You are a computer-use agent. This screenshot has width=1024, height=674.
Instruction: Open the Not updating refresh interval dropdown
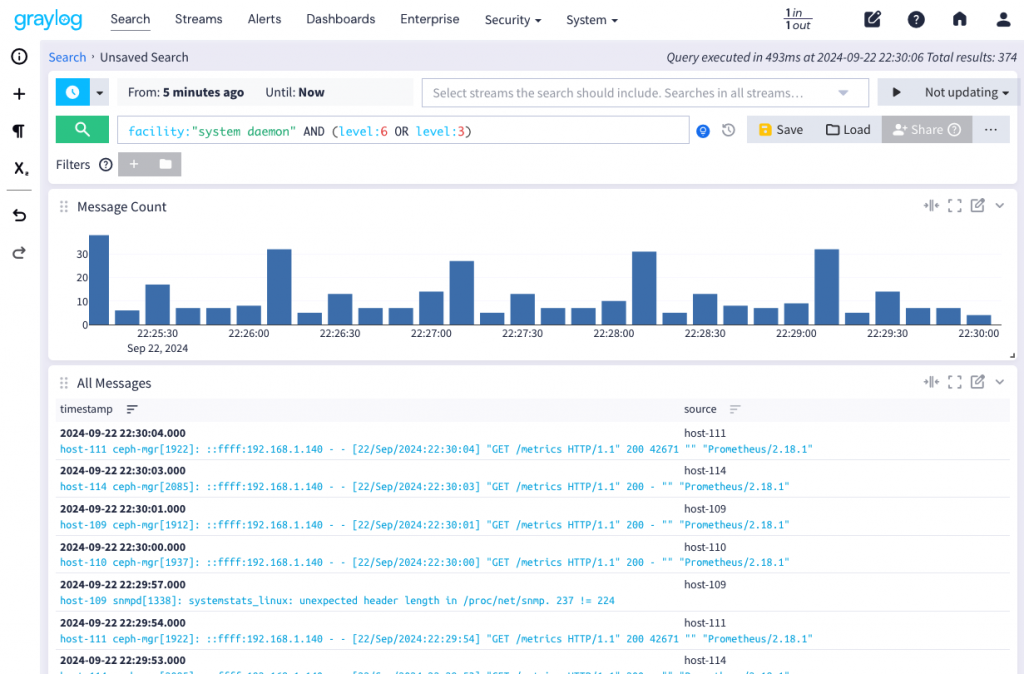click(x=967, y=92)
